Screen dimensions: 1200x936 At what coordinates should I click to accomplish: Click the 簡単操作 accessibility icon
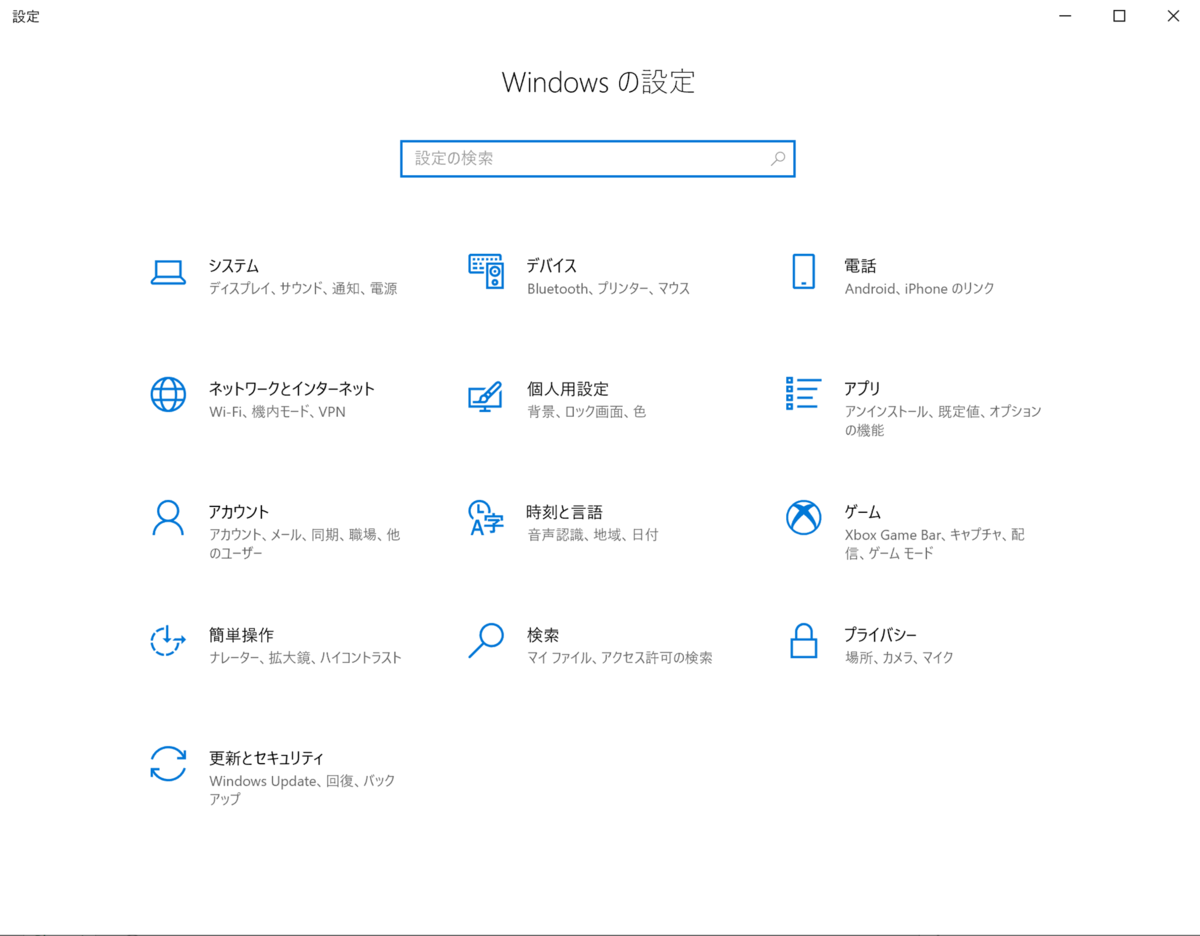point(168,641)
